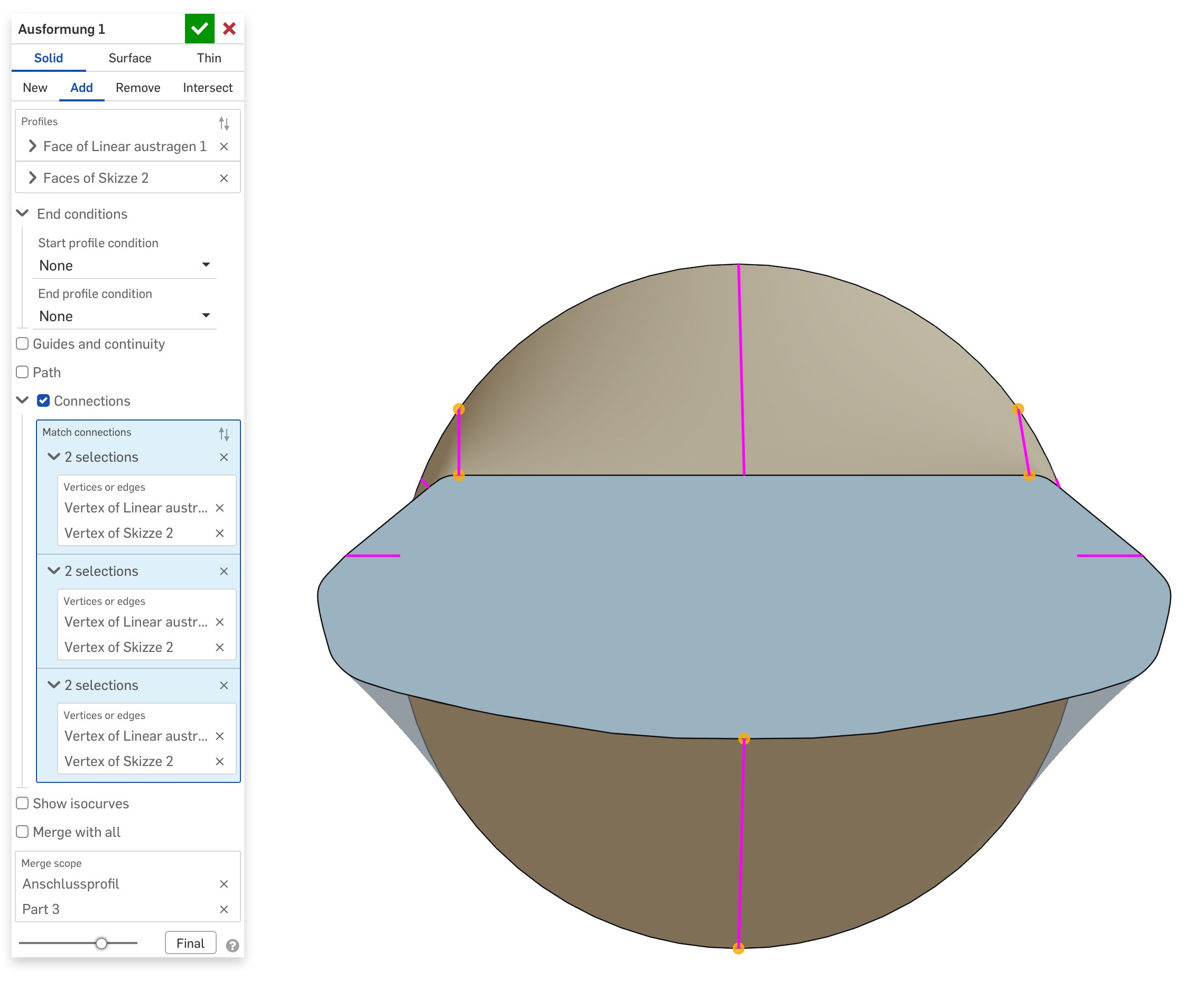Screen dimensions: 1187x1008
Task: Cancel the dialog with the red X
Action: coord(229,29)
